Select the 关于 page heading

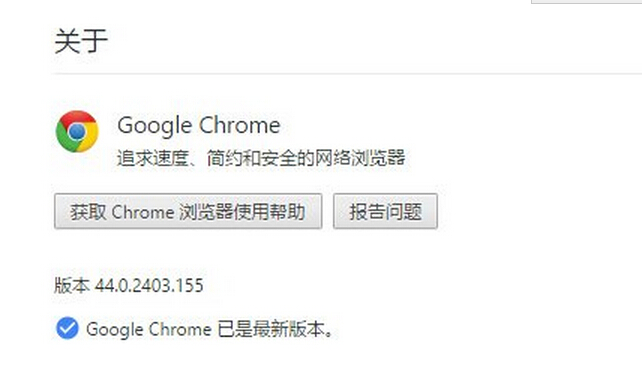(81, 41)
